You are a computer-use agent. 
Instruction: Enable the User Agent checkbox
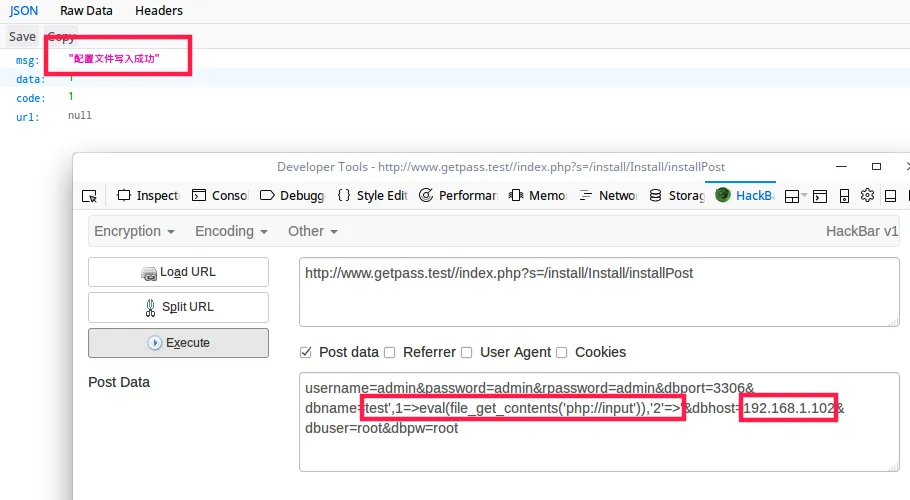click(x=466, y=352)
